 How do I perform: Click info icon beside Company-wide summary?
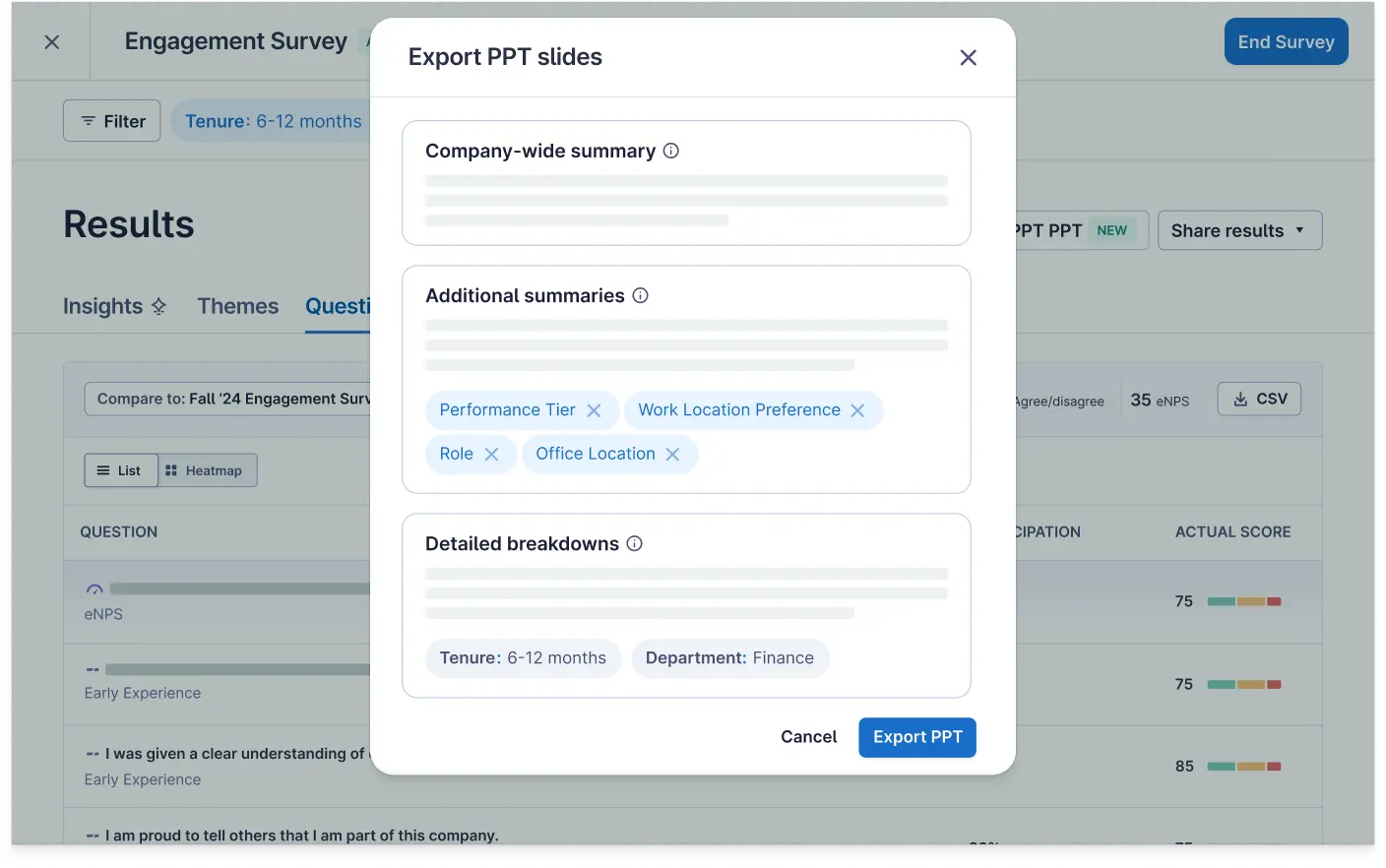point(671,151)
